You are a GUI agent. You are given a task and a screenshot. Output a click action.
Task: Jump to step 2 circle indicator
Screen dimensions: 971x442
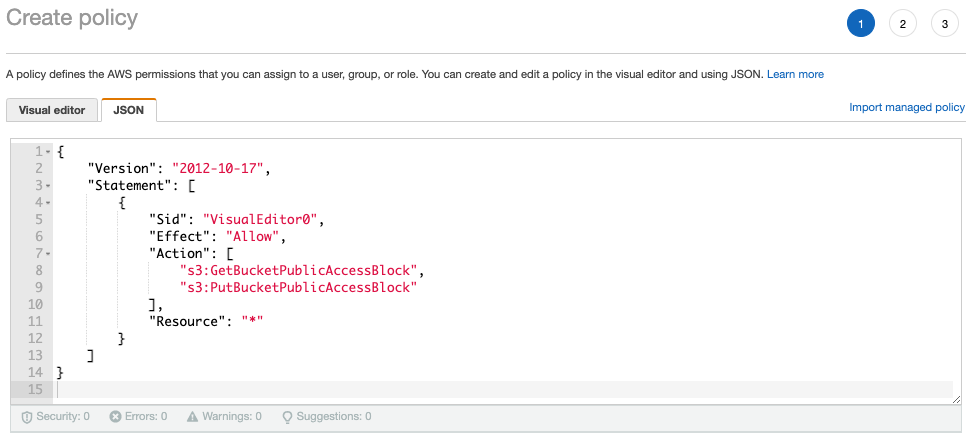(902, 23)
